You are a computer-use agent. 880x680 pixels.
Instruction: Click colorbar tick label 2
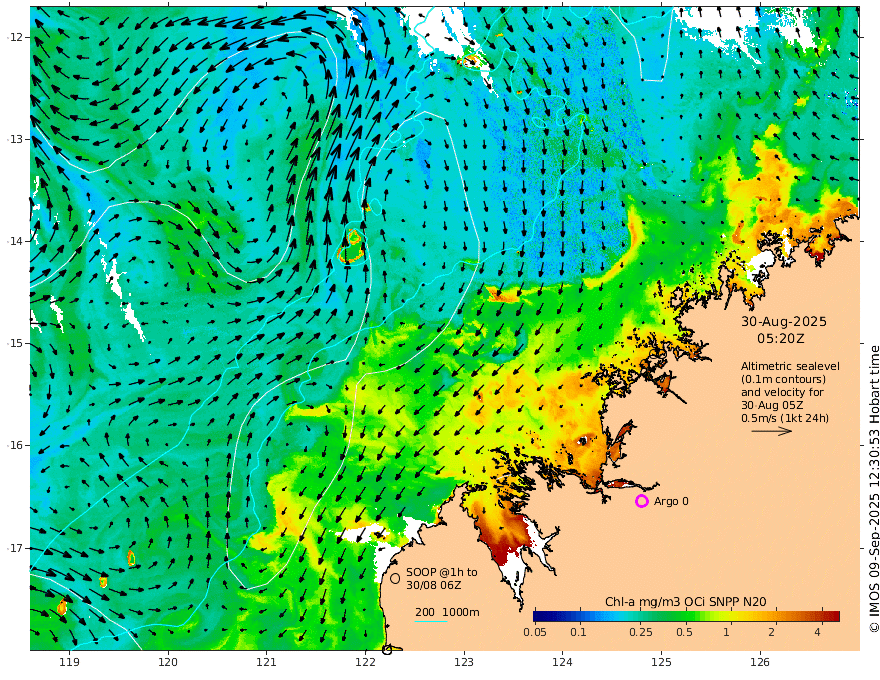772,632
